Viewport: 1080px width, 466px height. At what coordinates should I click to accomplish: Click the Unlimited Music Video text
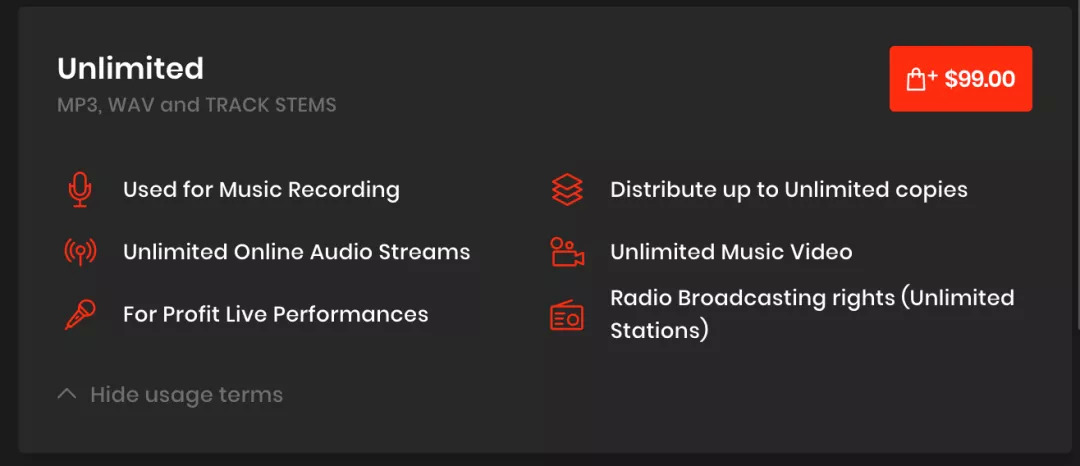point(731,252)
